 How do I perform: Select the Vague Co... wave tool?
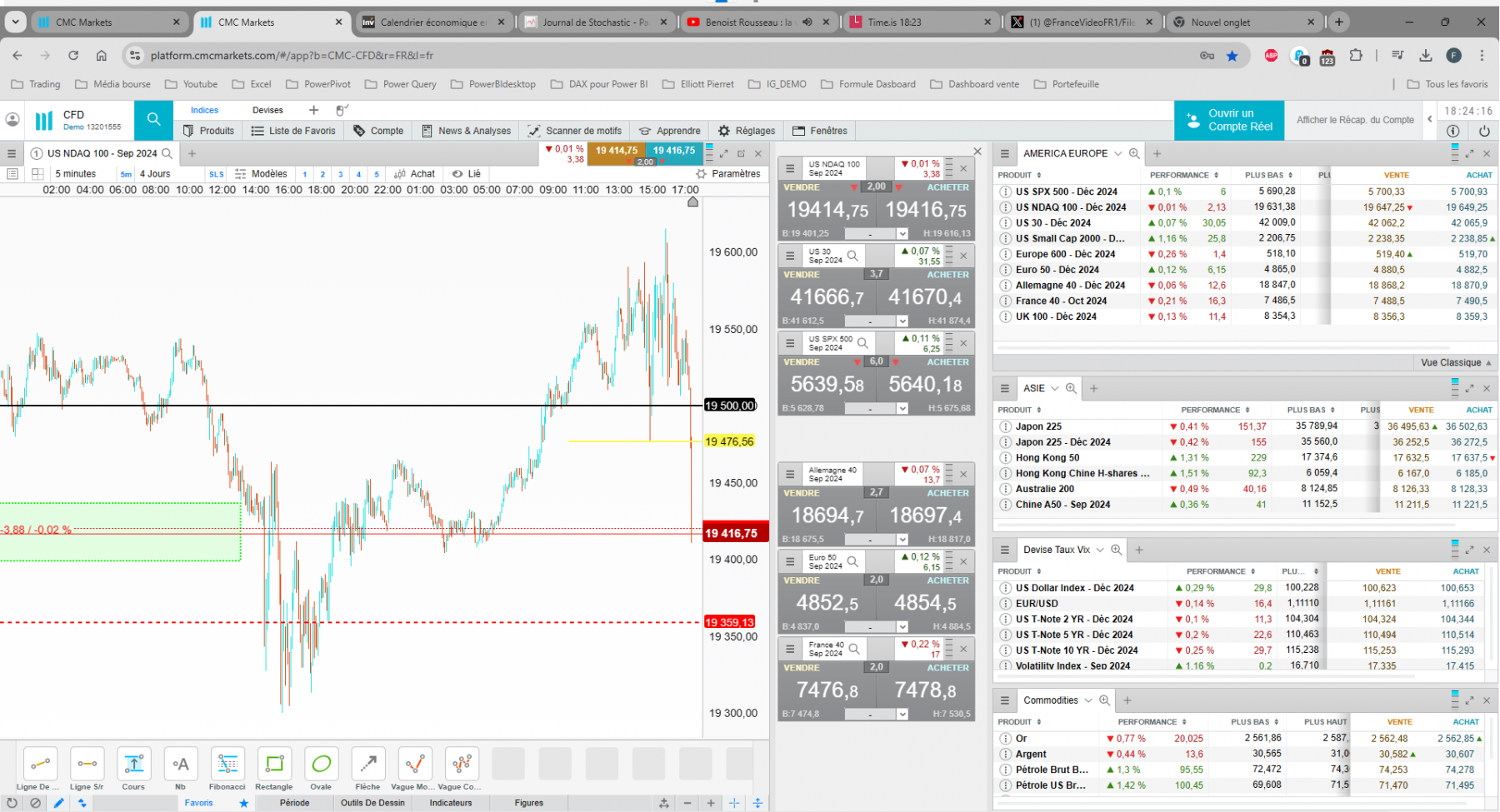[x=462, y=764]
